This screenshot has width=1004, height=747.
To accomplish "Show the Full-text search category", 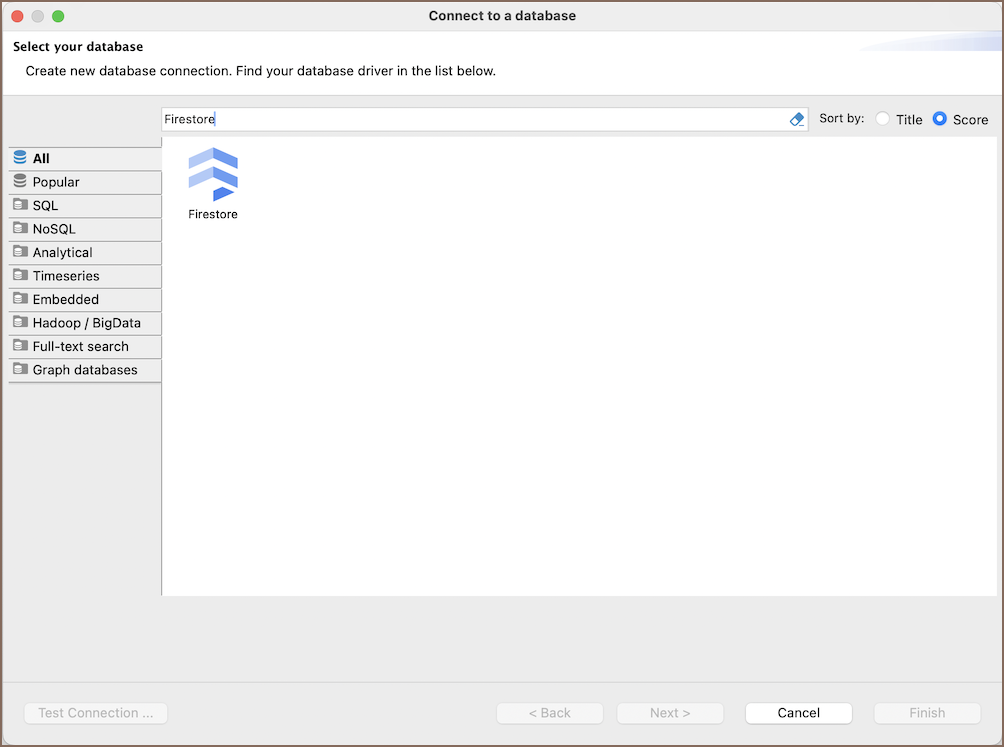I will [x=80, y=347].
